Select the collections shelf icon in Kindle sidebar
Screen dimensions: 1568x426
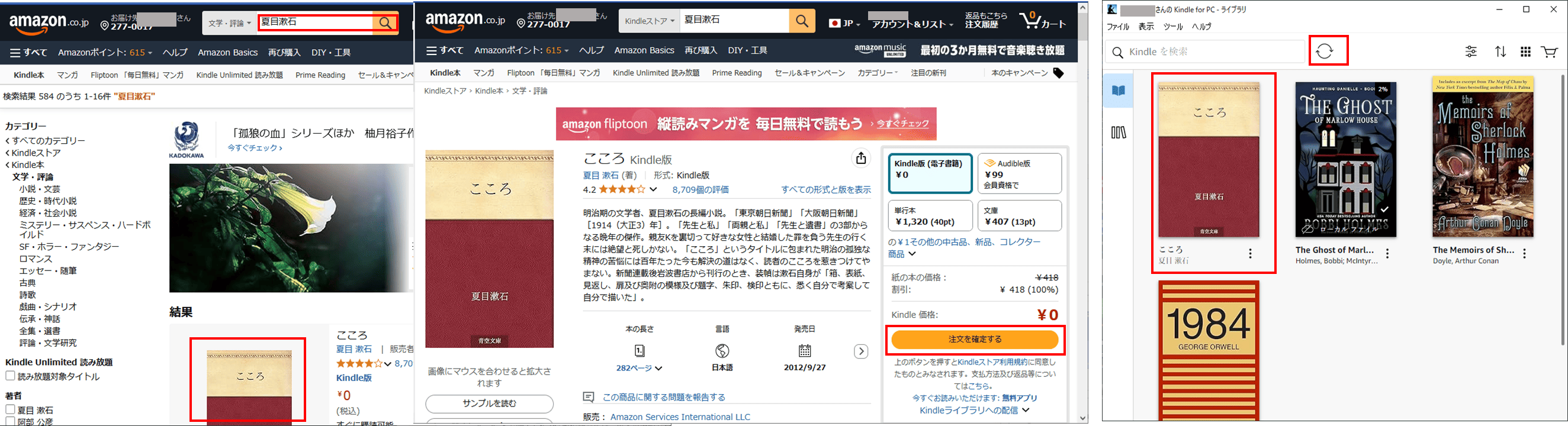[1119, 133]
